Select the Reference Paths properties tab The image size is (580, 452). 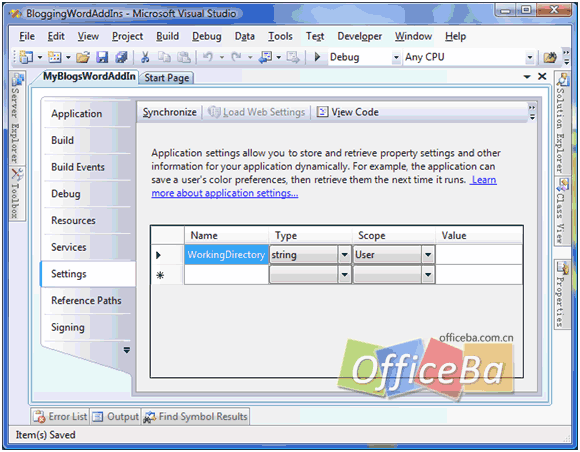(86, 300)
